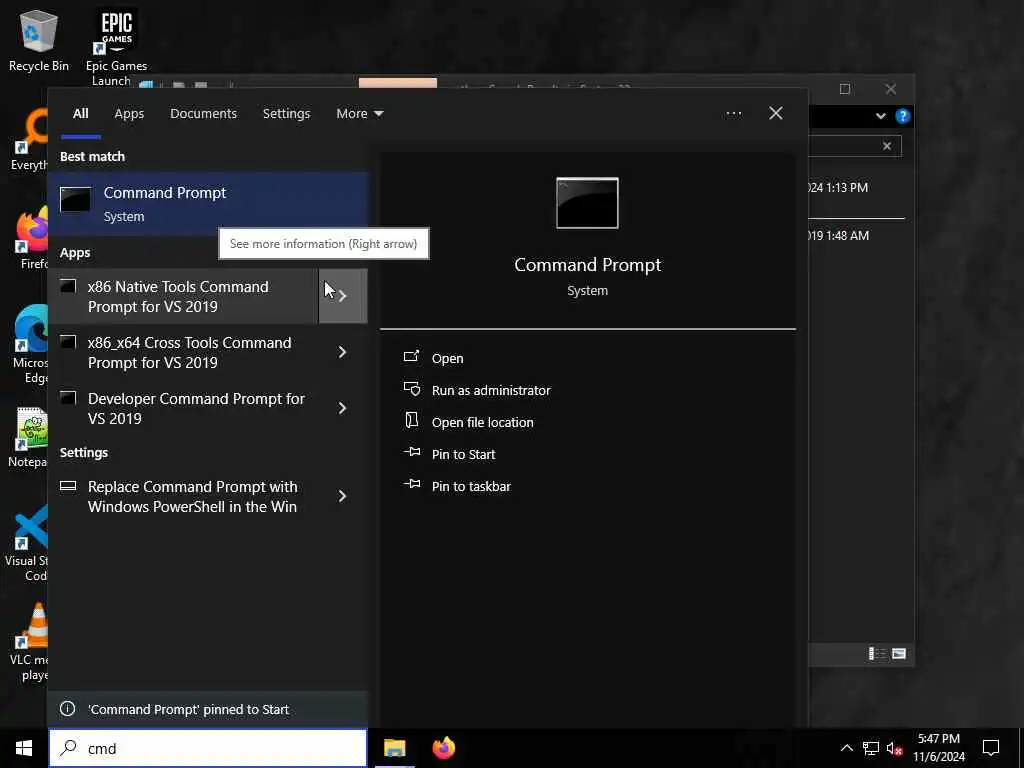This screenshot has width=1024, height=768.
Task: Open the network status tray icon
Action: click(x=870, y=748)
